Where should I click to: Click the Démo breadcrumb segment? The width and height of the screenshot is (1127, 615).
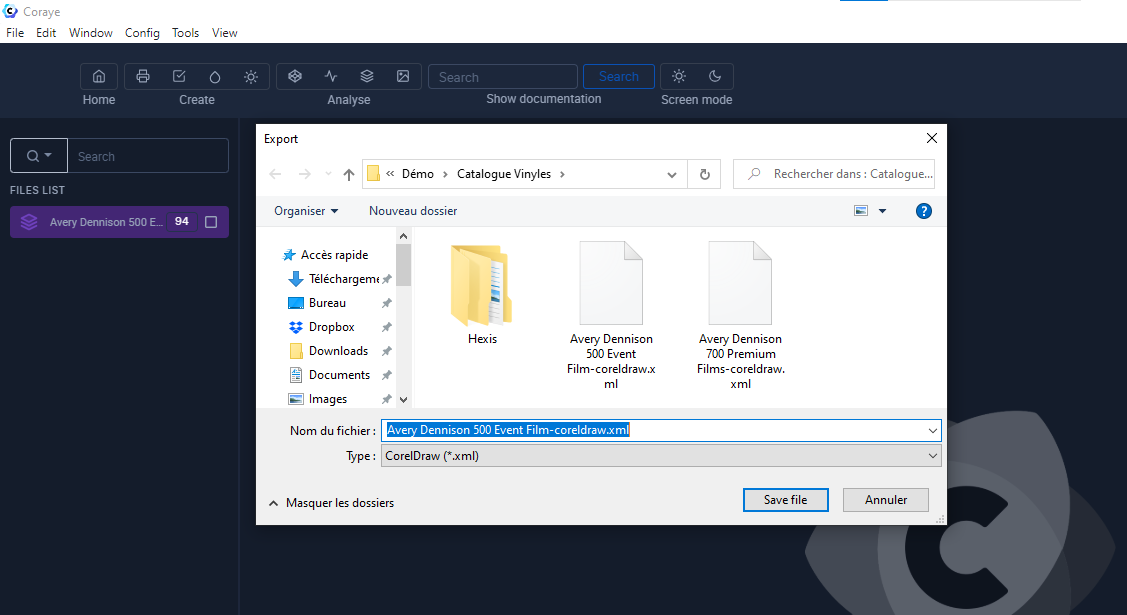point(418,174)
